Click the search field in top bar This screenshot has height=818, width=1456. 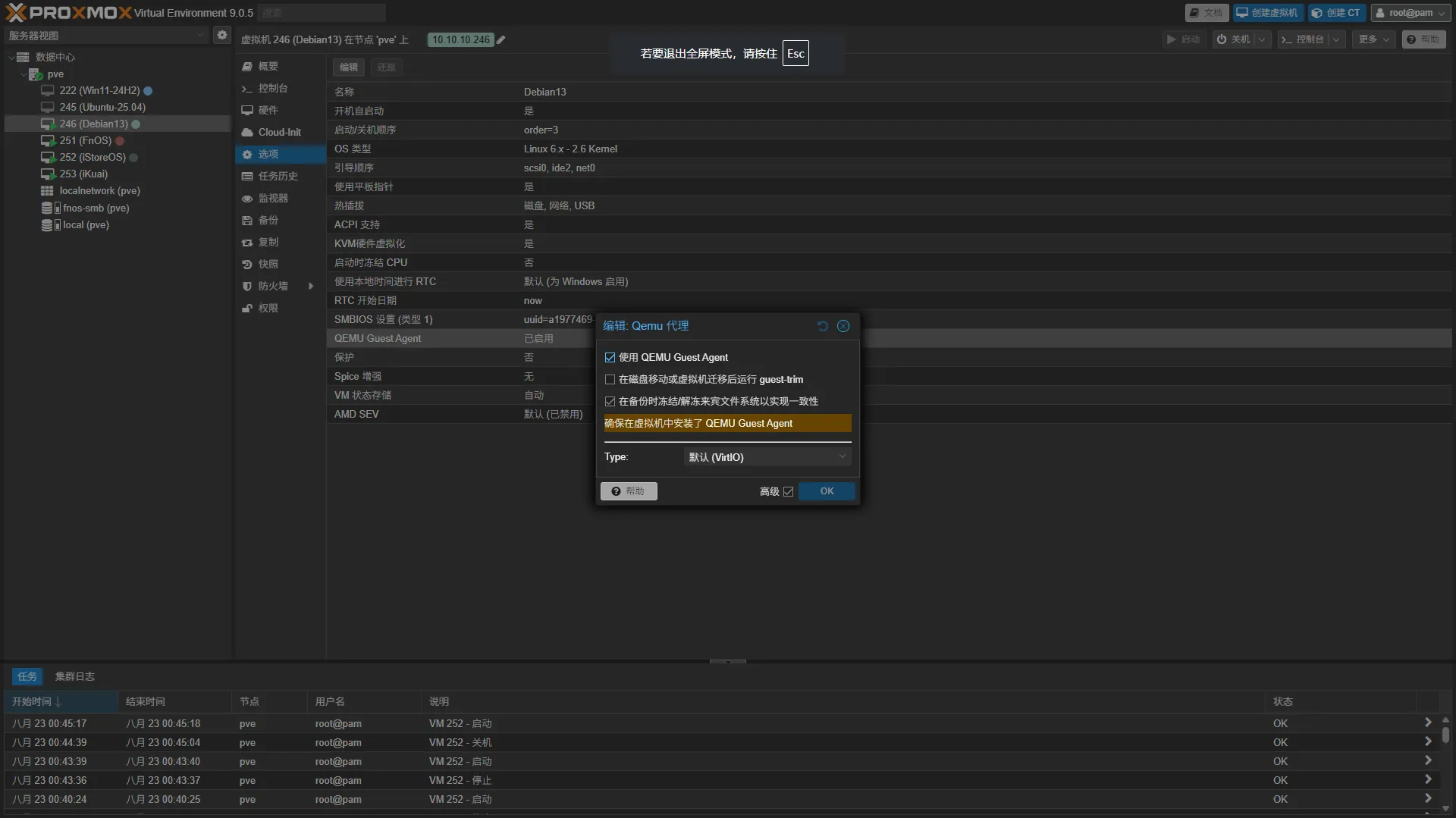click(x=321, y=13)
